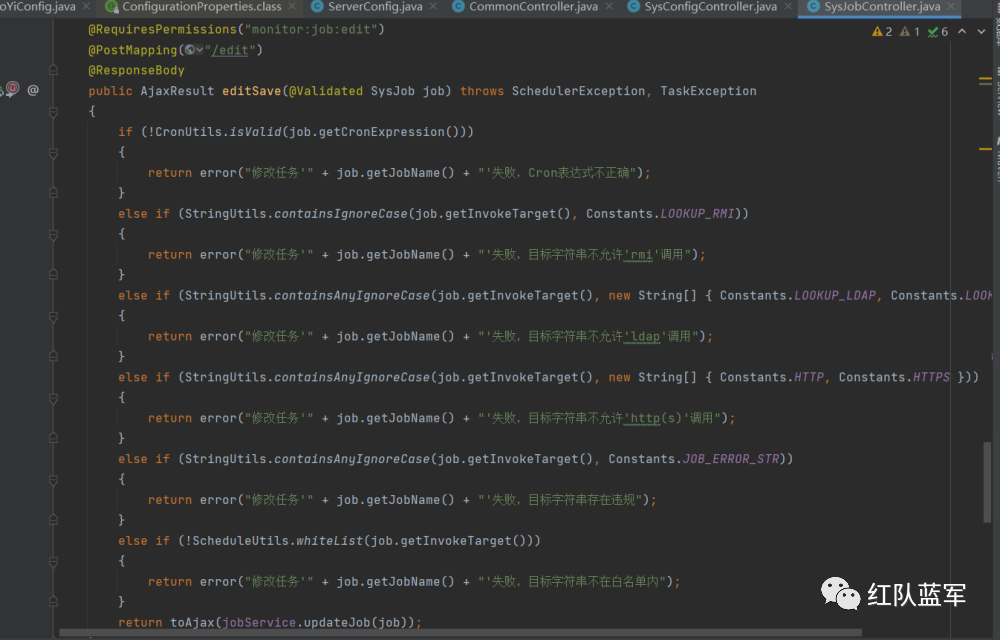The image size is (1000, 640).
Task: Collapse the block under the HTTP/HTTPS check
Action: [54, 398]
